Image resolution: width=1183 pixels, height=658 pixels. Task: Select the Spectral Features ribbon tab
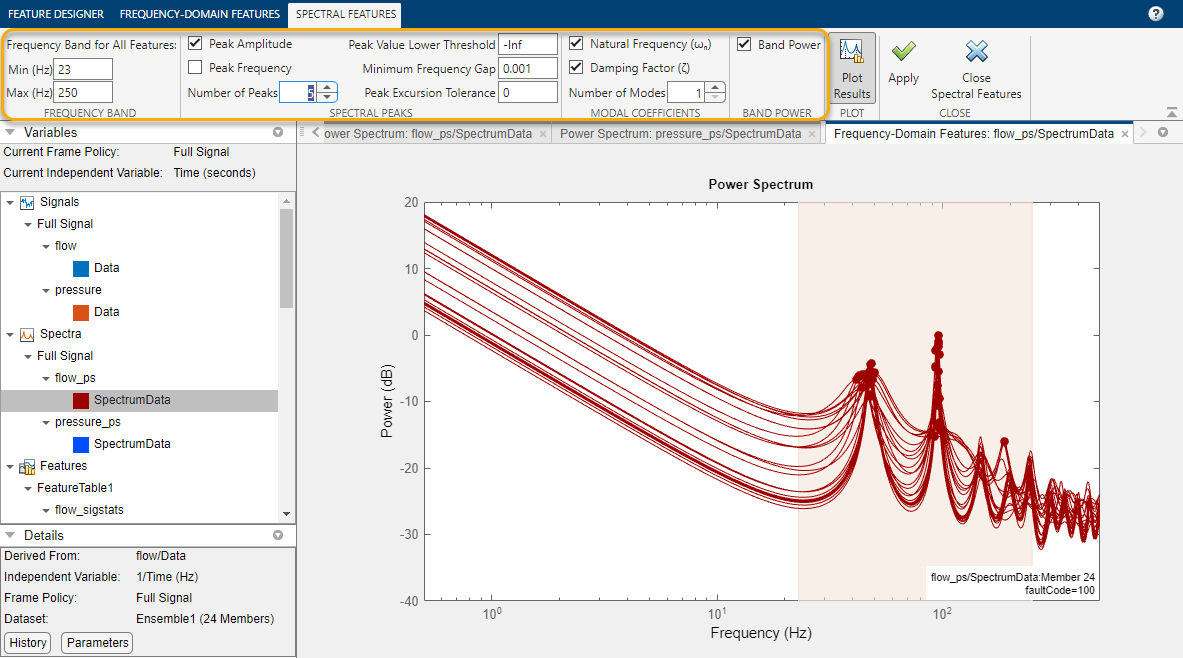point(346,14)
